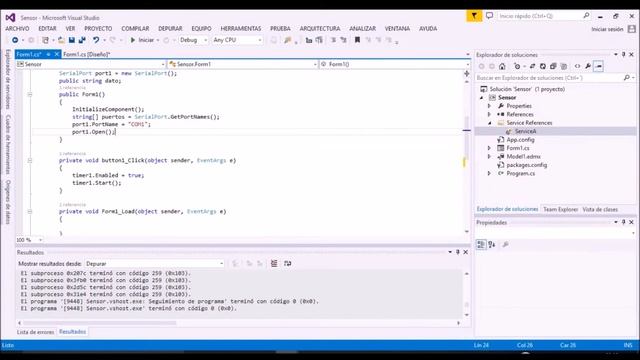
Task: Open the ARCHIVO menu
Action: [17, 29]
